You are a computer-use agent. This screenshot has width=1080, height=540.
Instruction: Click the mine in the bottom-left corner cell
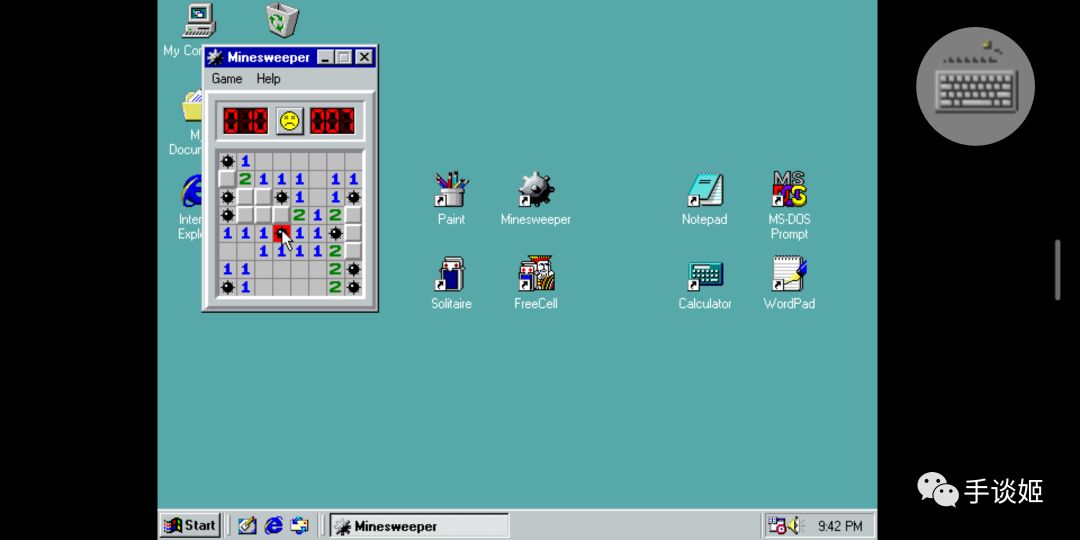[227, 287]
